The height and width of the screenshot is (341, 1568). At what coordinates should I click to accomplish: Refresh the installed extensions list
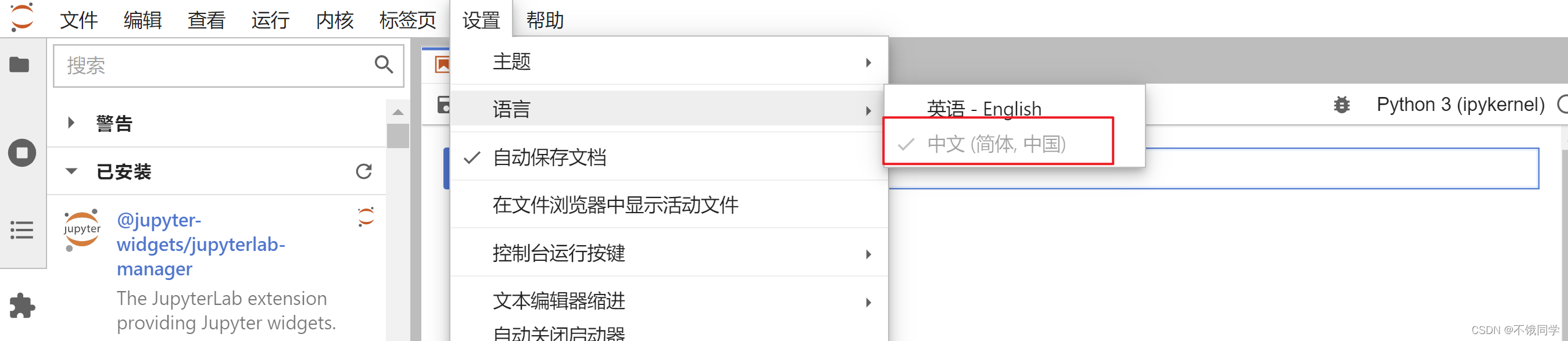364,172
